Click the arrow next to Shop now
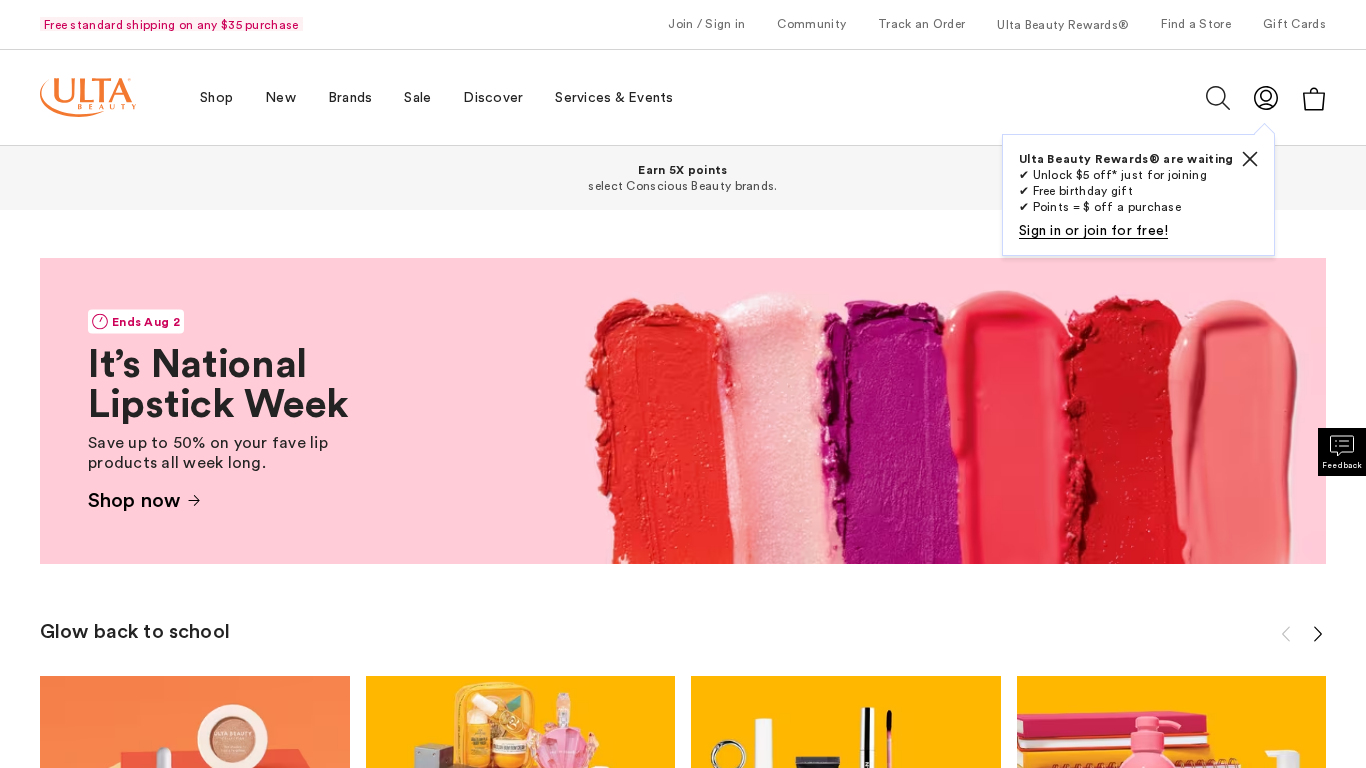 point(194,500)
